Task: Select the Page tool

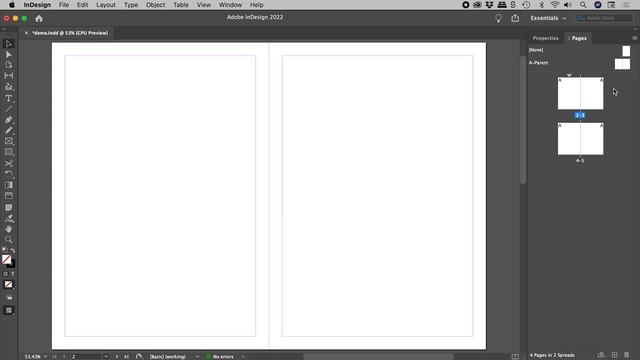Action: click(x=9, y=65)
